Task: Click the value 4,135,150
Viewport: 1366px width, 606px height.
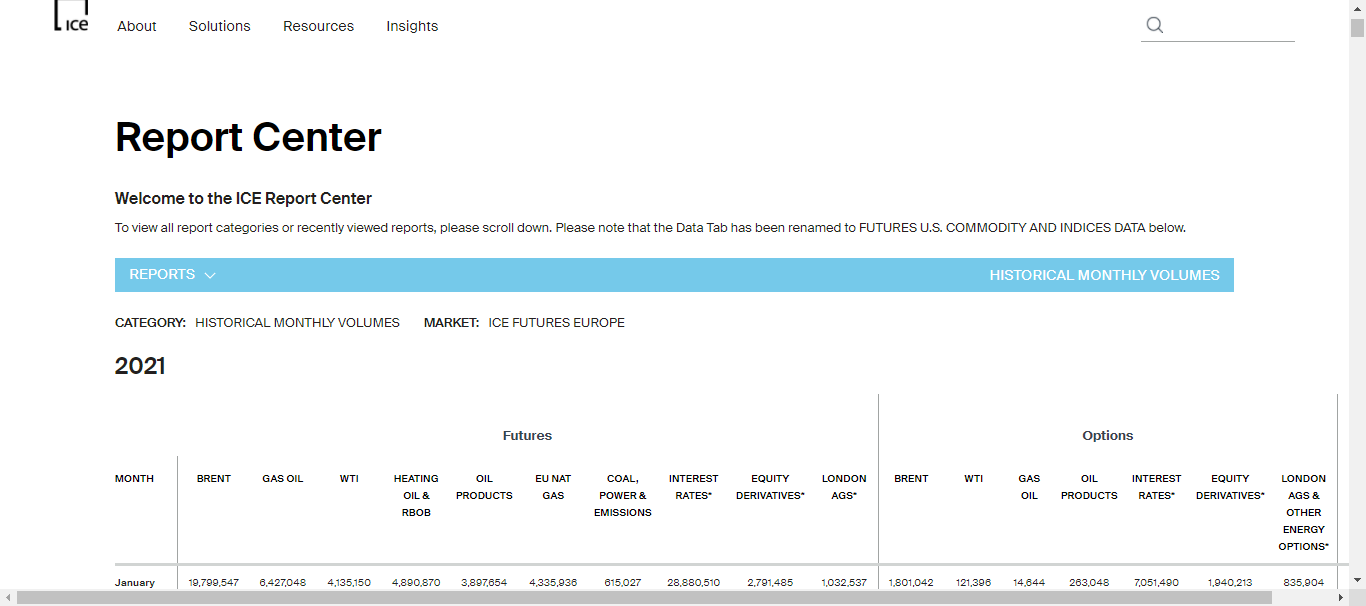Action: coord(349,583)
